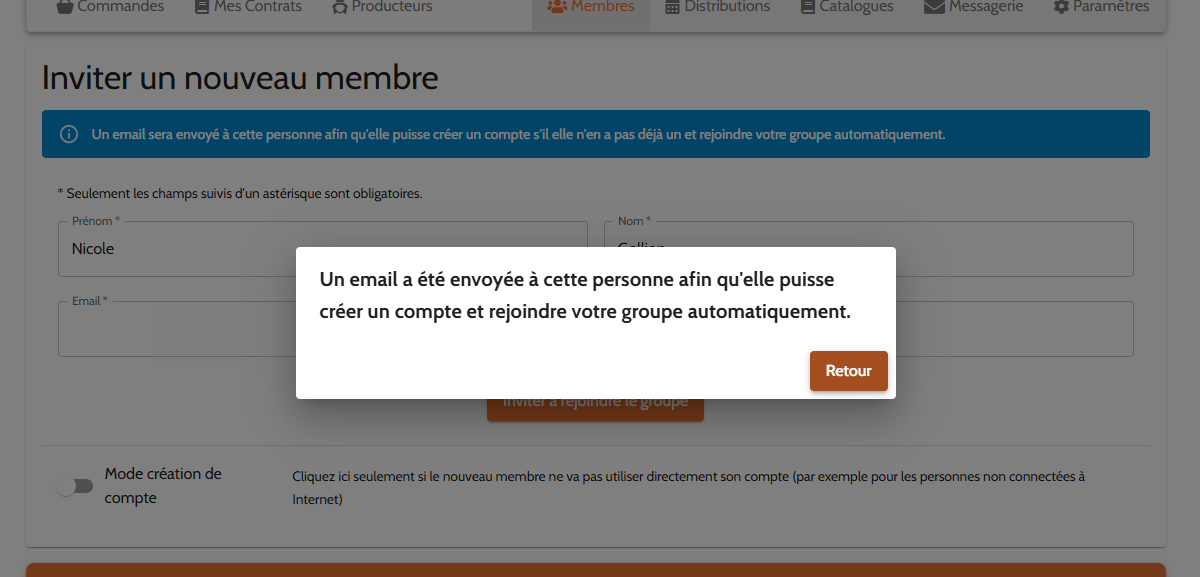This screenshot has width=1200, height=577.
Task: Toggle the Mode création de compte switch
Action: [75, 486]
